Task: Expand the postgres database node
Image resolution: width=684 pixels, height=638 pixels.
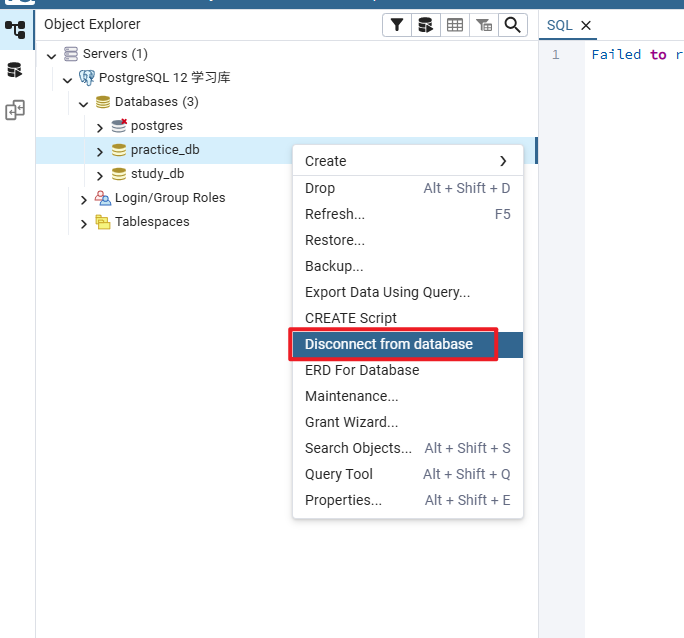Action: pos(99,128)
